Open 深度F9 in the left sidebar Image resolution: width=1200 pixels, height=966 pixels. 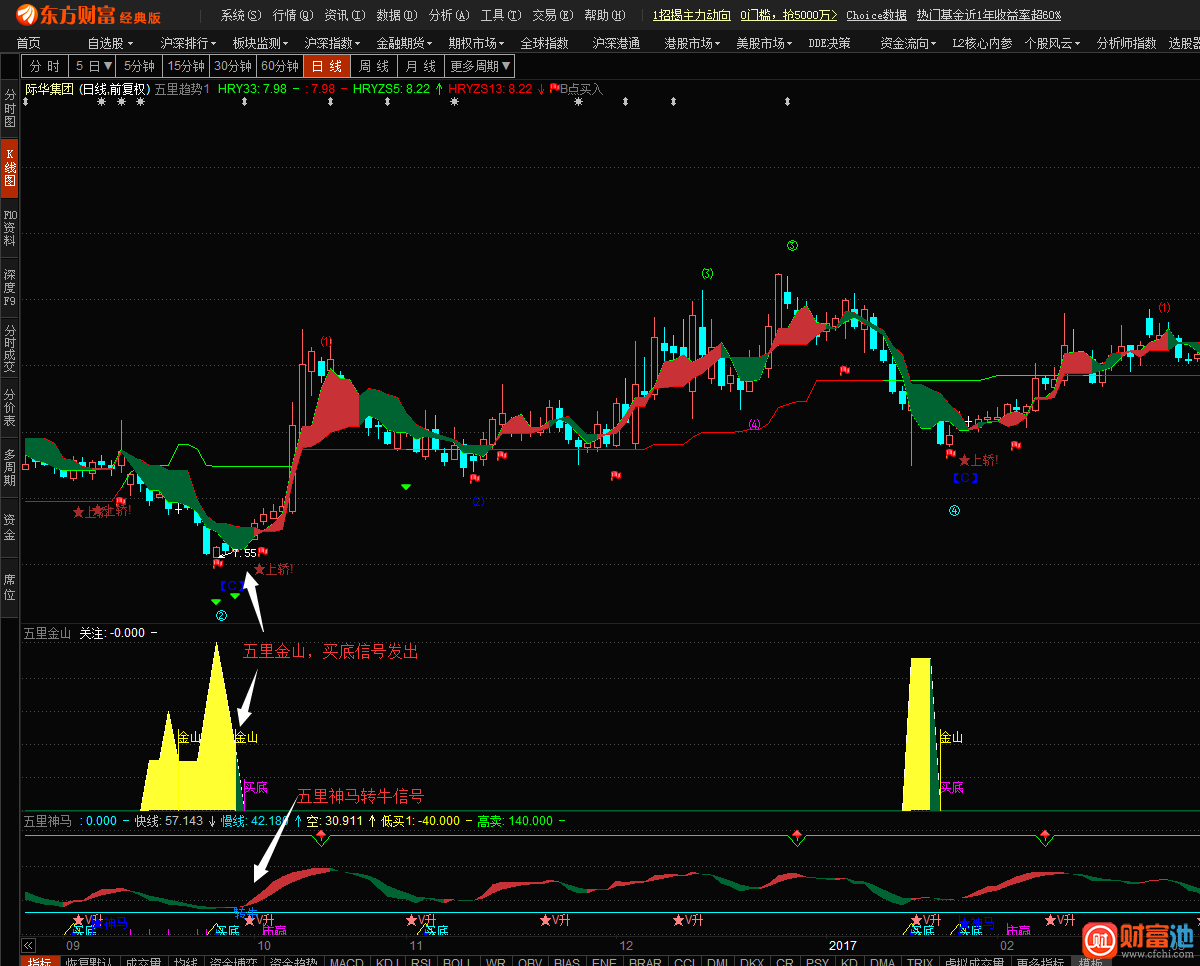point(10,287)
